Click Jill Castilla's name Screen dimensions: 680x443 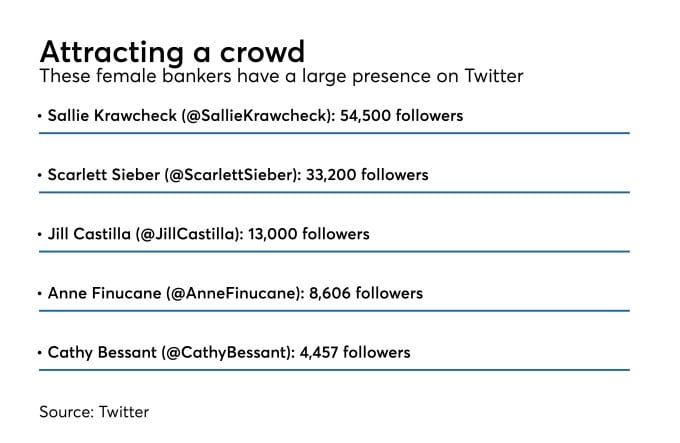pyautogui.click(x=89, y=234)
